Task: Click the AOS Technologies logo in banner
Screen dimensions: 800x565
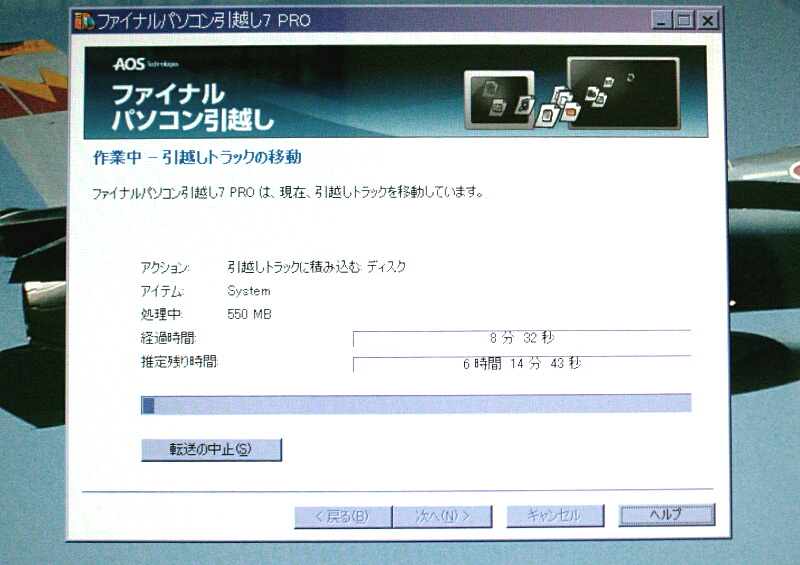Action: pos(145,64)
